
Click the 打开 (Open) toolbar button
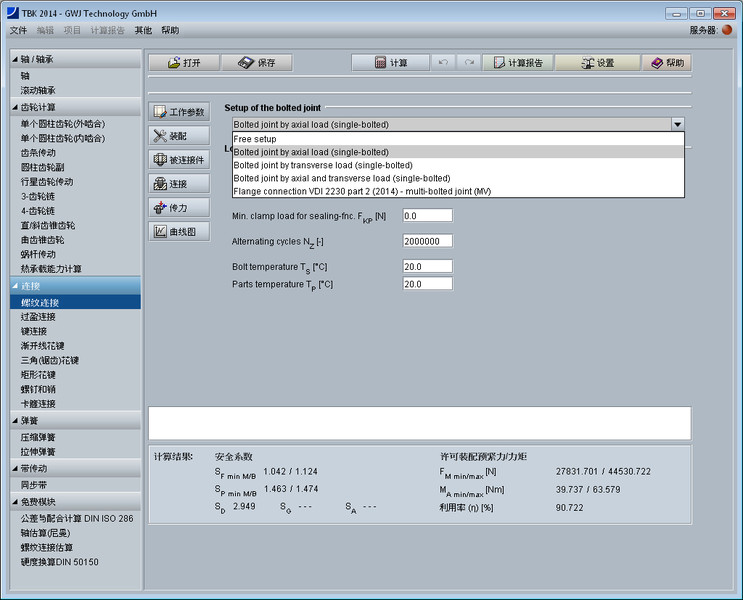click(x=184, y=62)
